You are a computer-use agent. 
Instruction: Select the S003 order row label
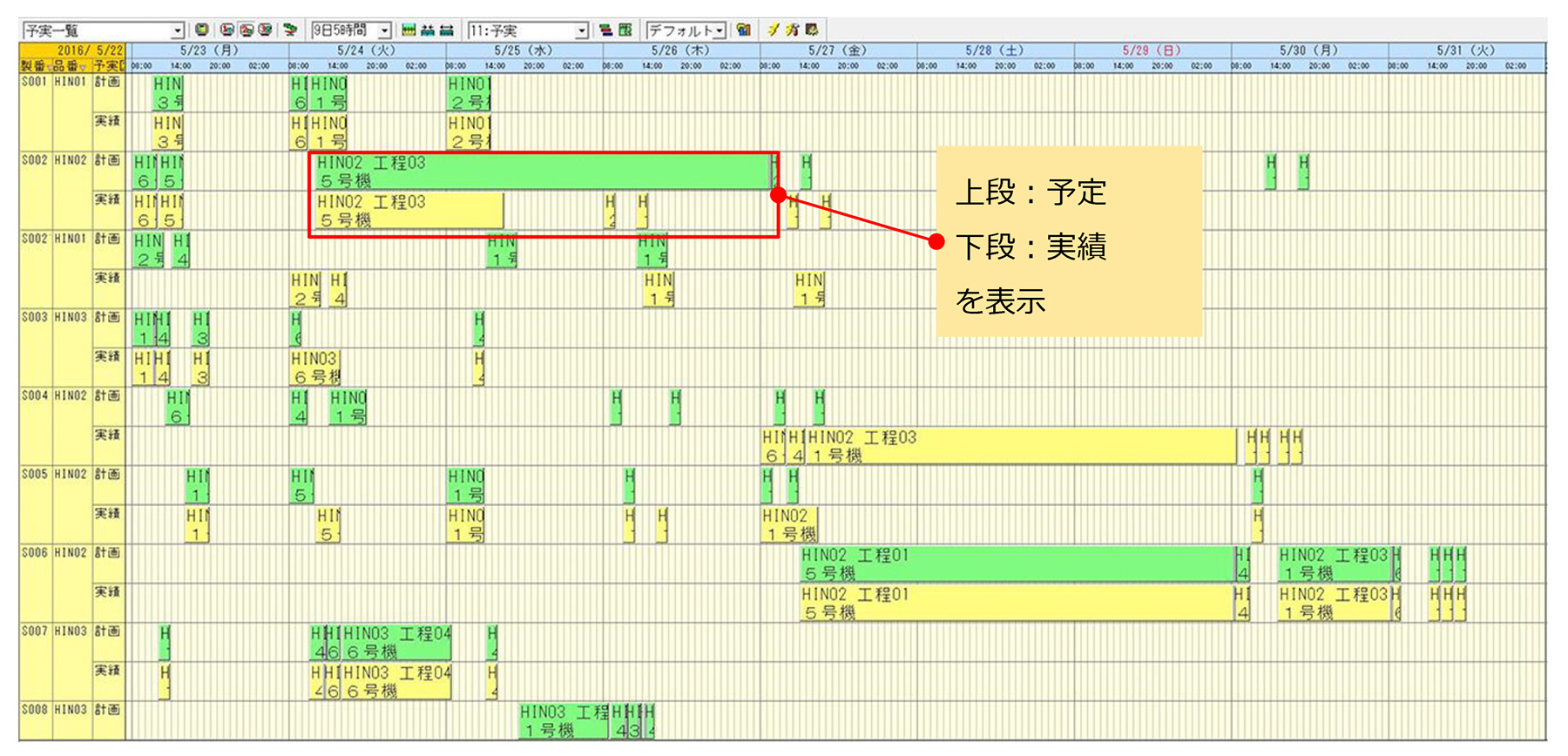coord(35,317)
